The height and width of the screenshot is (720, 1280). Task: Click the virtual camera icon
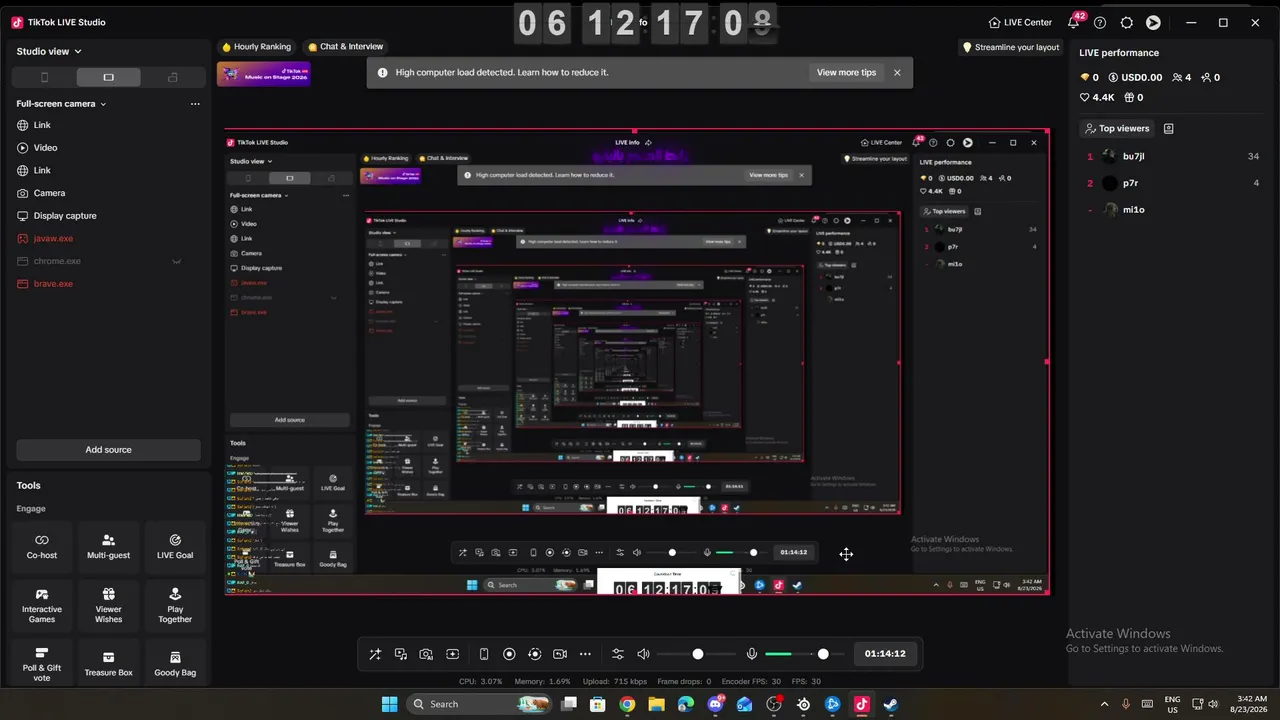(560, 654)
